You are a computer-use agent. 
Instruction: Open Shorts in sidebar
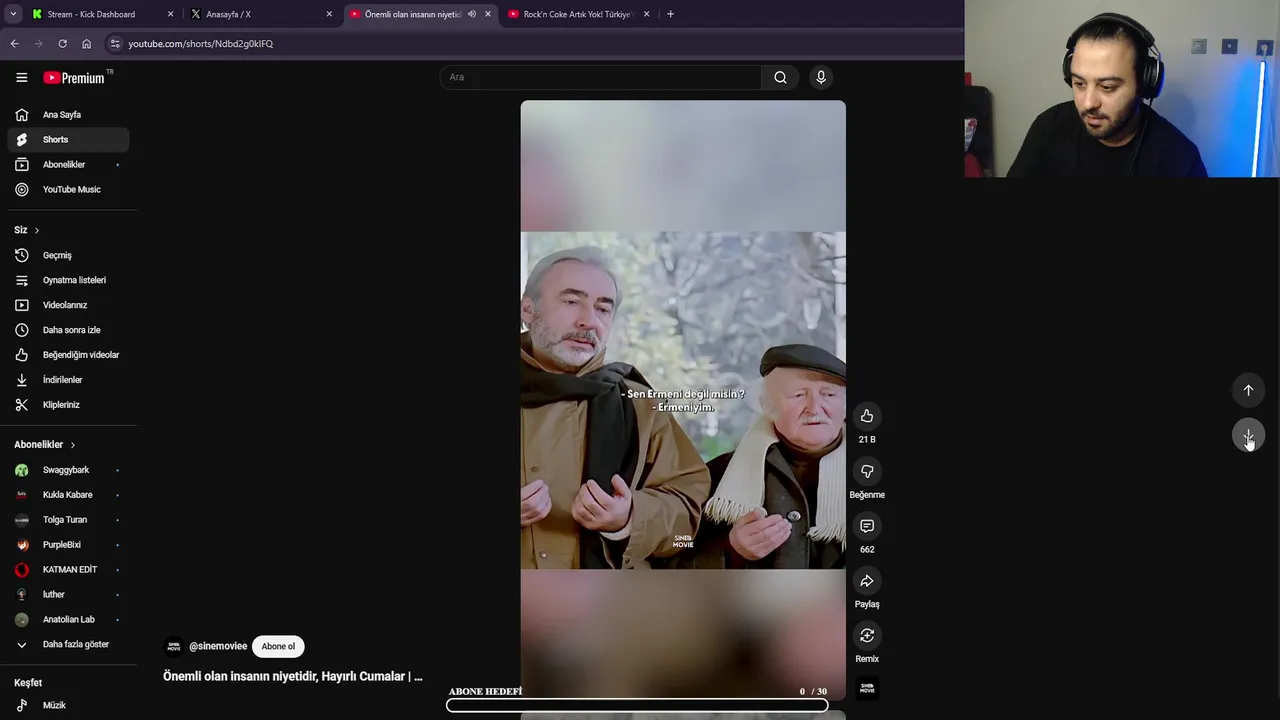[x=68, y=140]
